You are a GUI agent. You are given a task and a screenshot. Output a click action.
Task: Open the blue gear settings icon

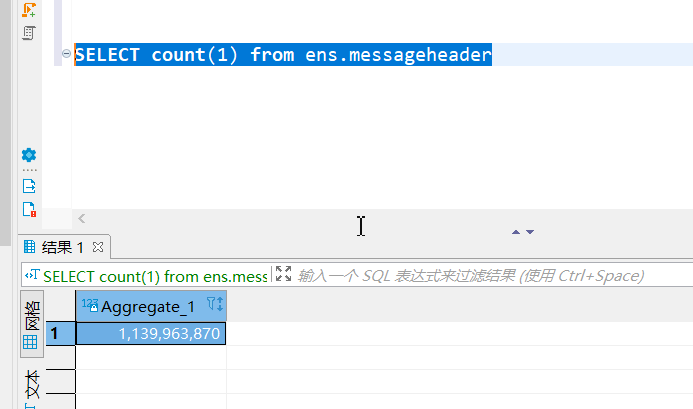coord(29,155)
